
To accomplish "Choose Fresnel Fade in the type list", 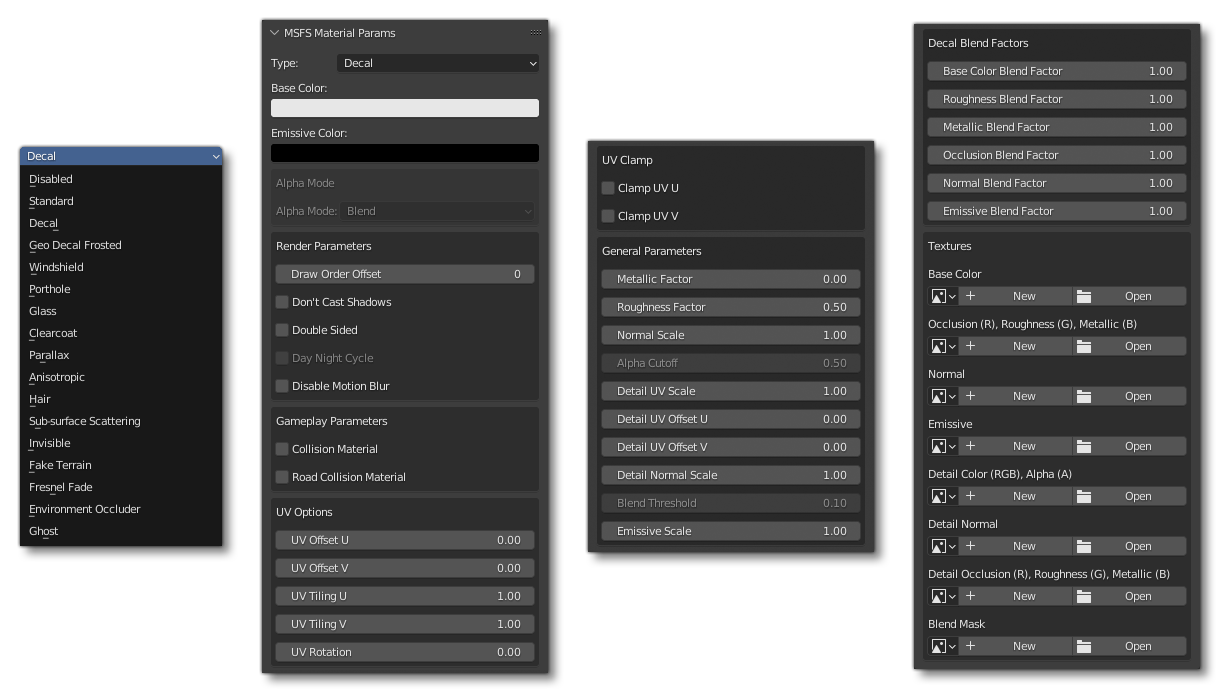I will click(x=60, y=487).
